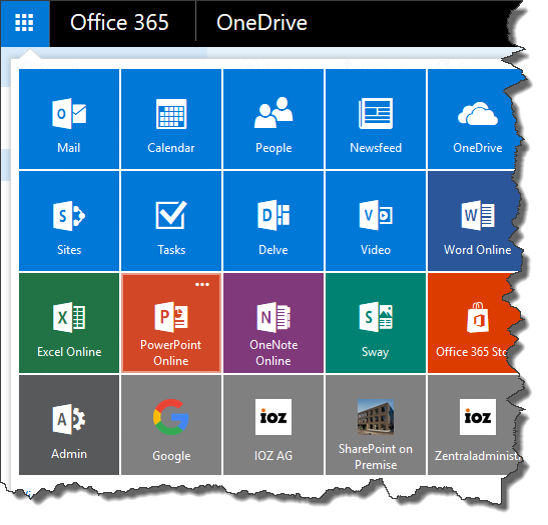Launch OneNote Online tile
This screenshot has width=548, height=525.
[x=273, y=323]
